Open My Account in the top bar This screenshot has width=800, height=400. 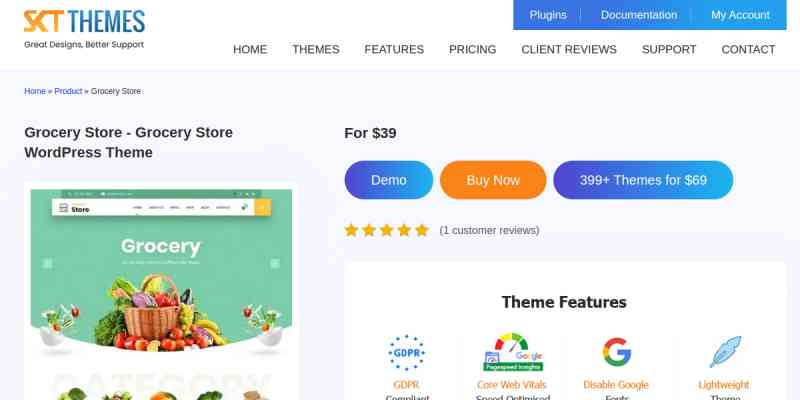point(740,15)
